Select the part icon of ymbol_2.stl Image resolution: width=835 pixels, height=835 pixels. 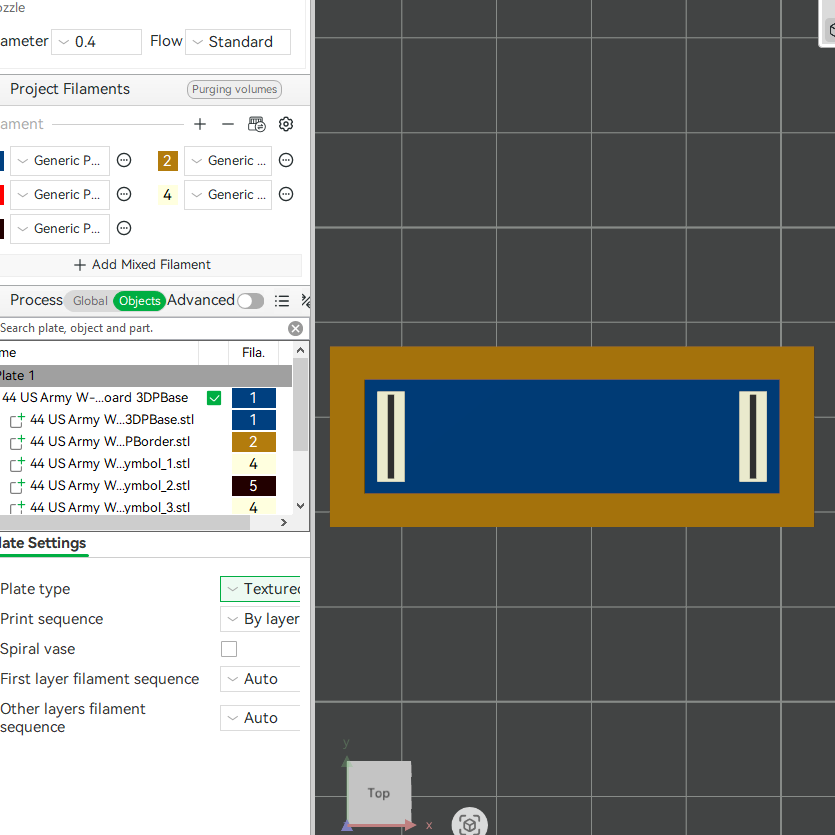click(x=18, y=486)
